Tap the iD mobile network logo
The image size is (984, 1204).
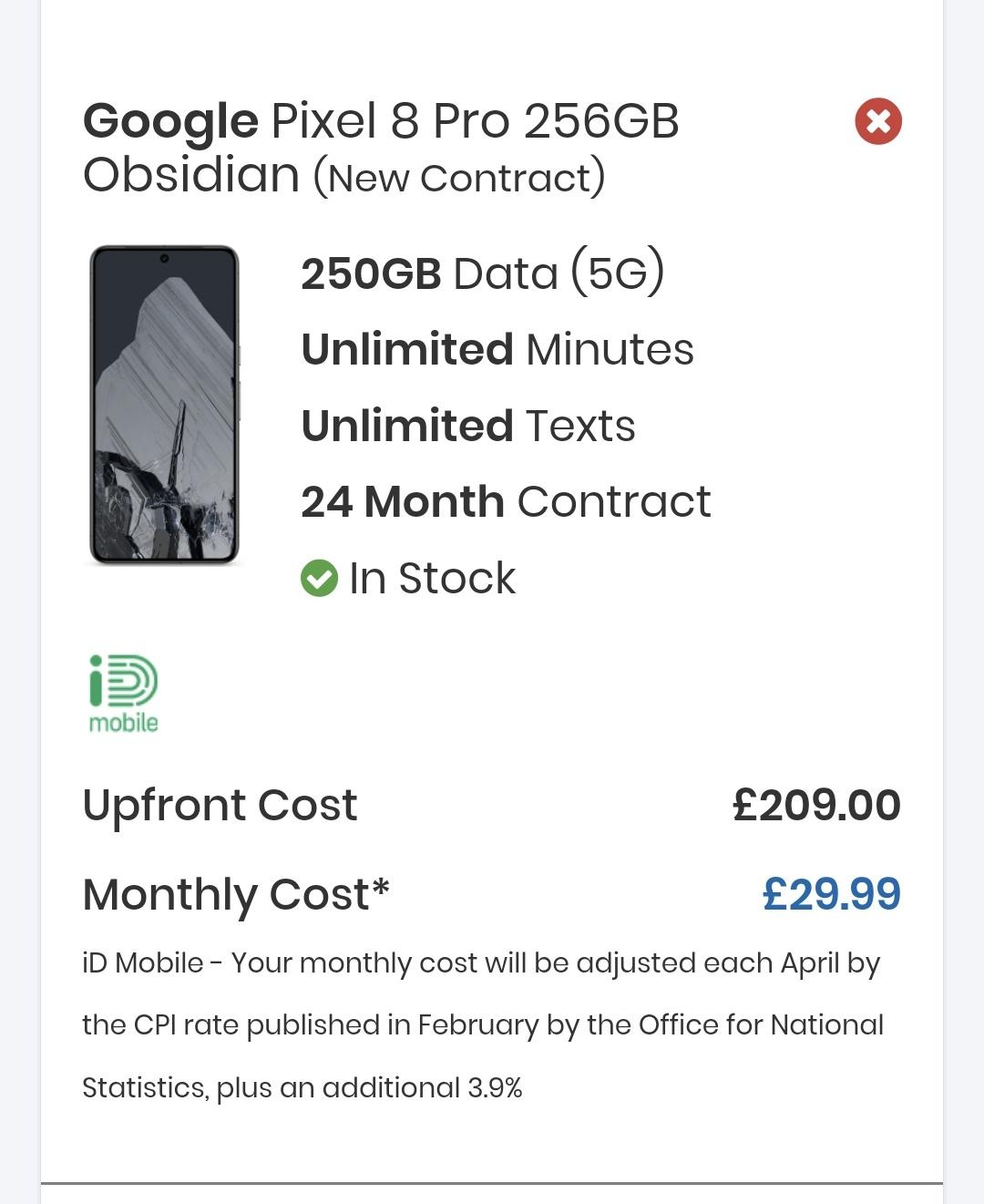point(124,694)
